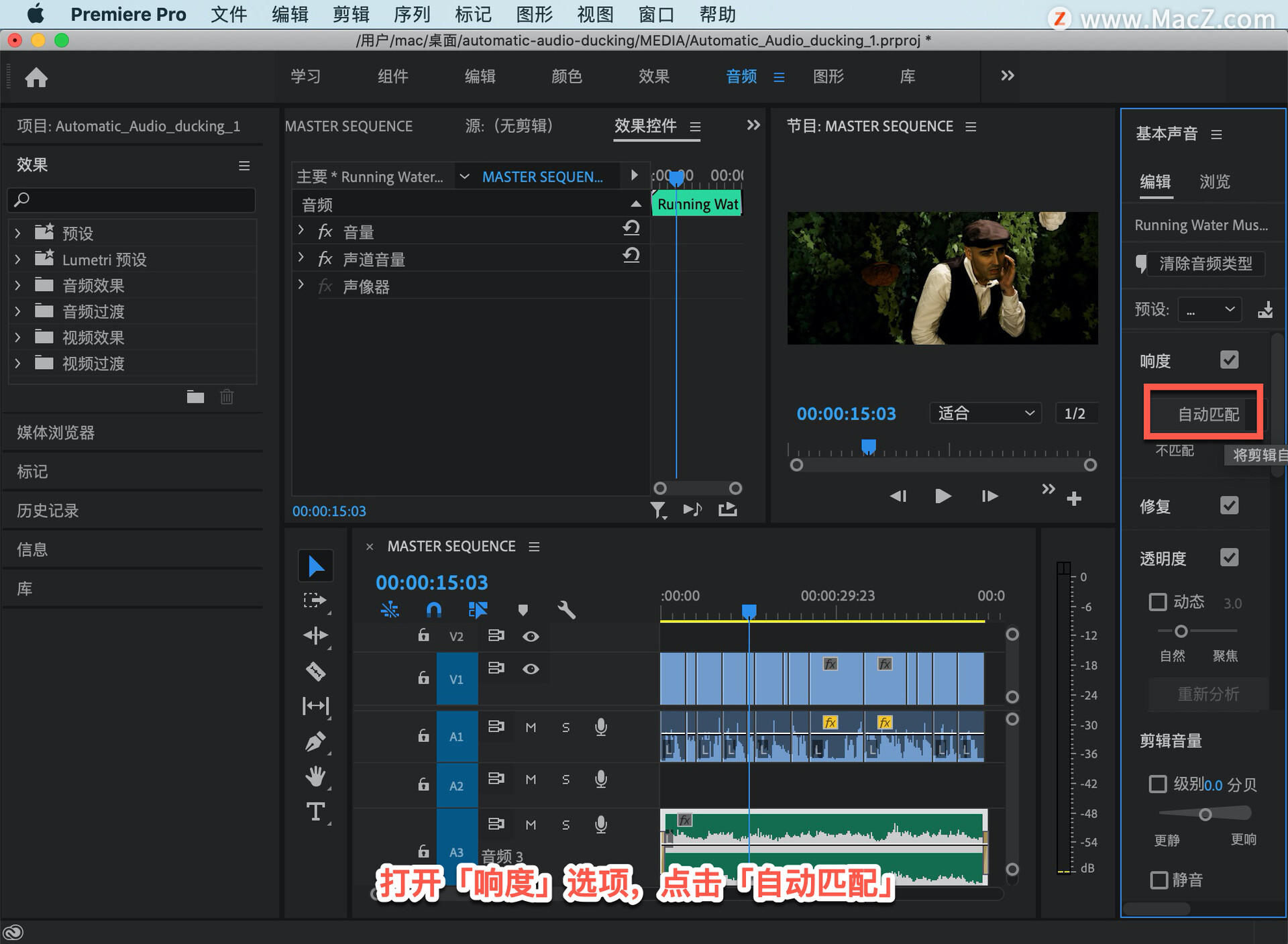Click filter properties funnel in Effect Controls
Image resolution: width=1288 pixels, height=944 pixels.
coord(659,511)
